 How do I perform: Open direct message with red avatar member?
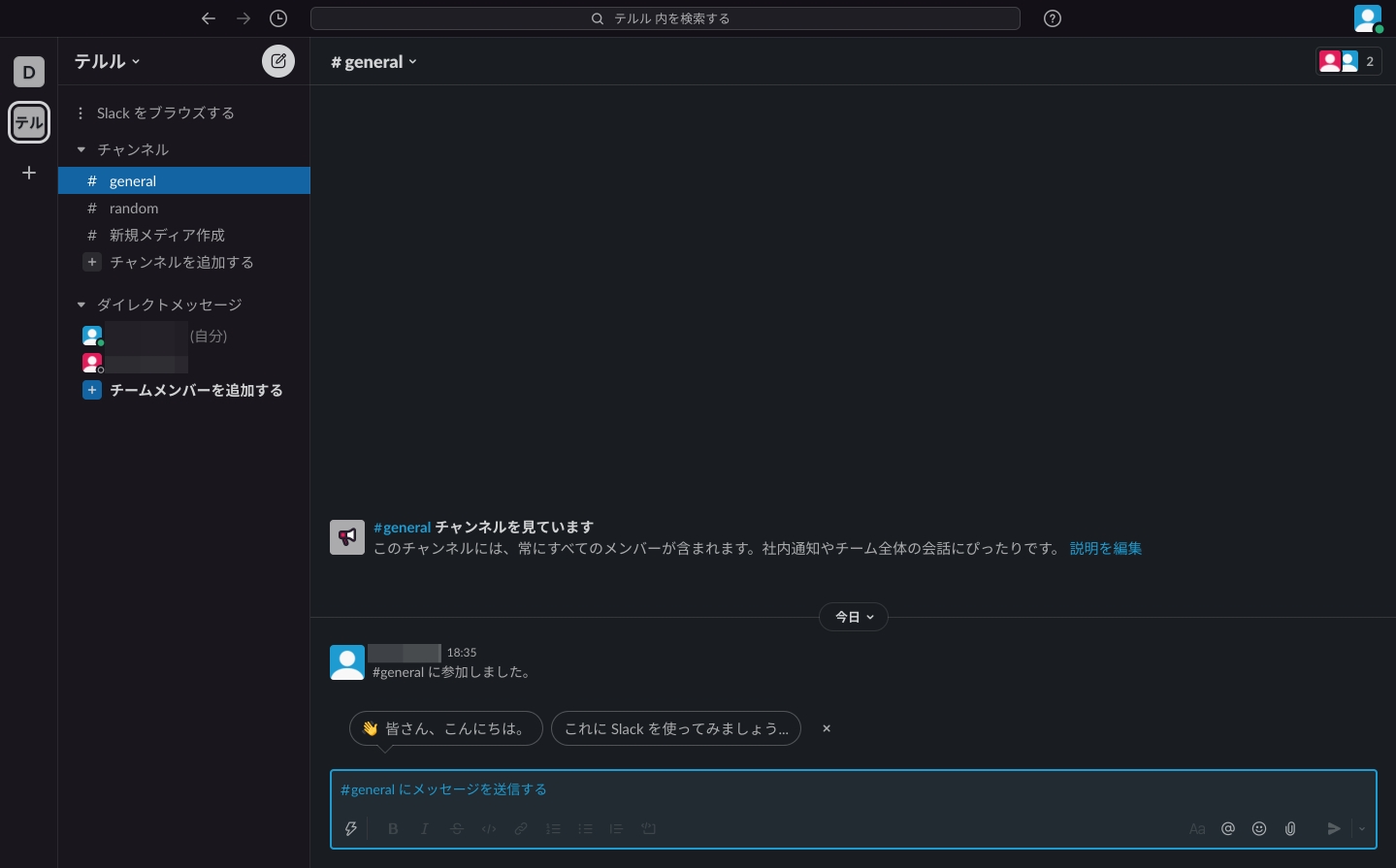[x=184, y=364]
